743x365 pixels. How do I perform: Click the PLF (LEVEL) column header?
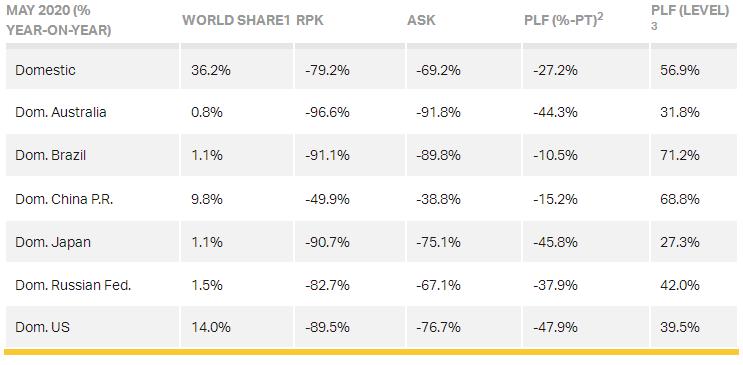pos(690,16)
